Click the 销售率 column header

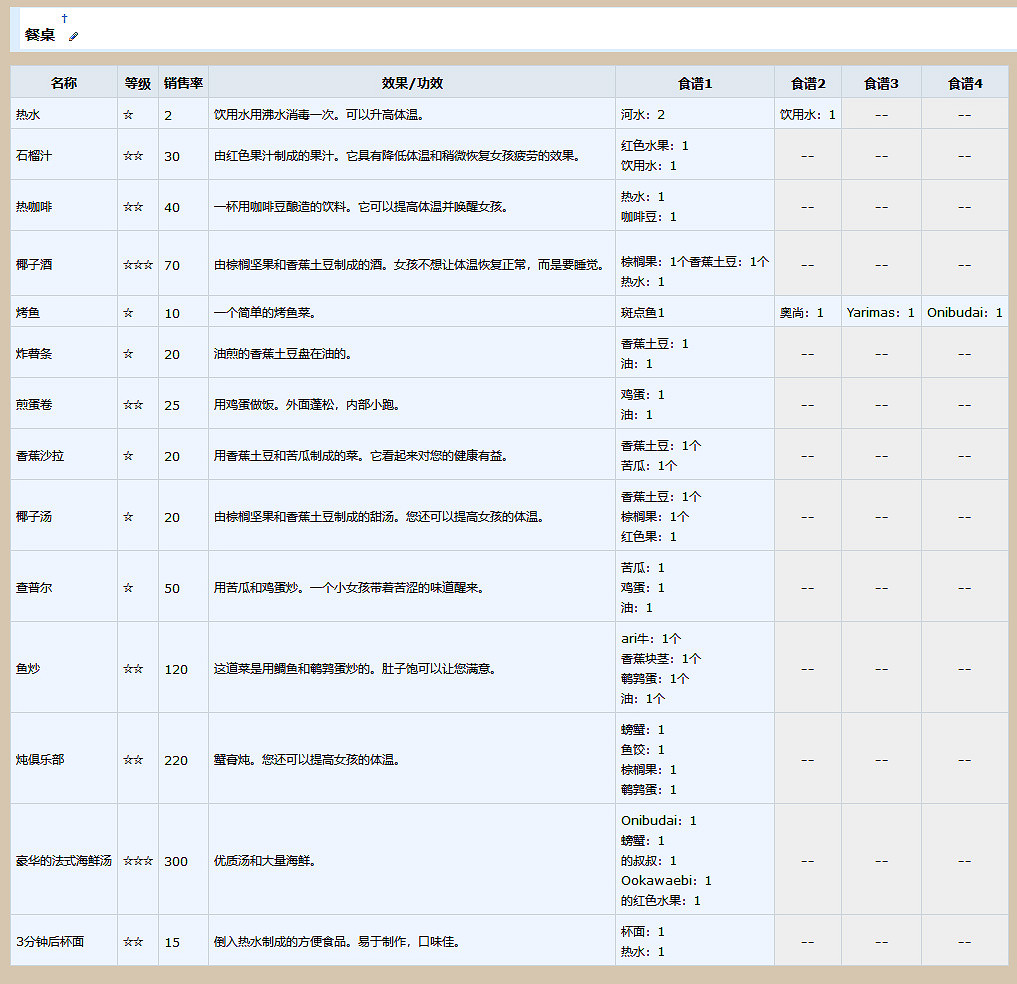pos(181,82)
